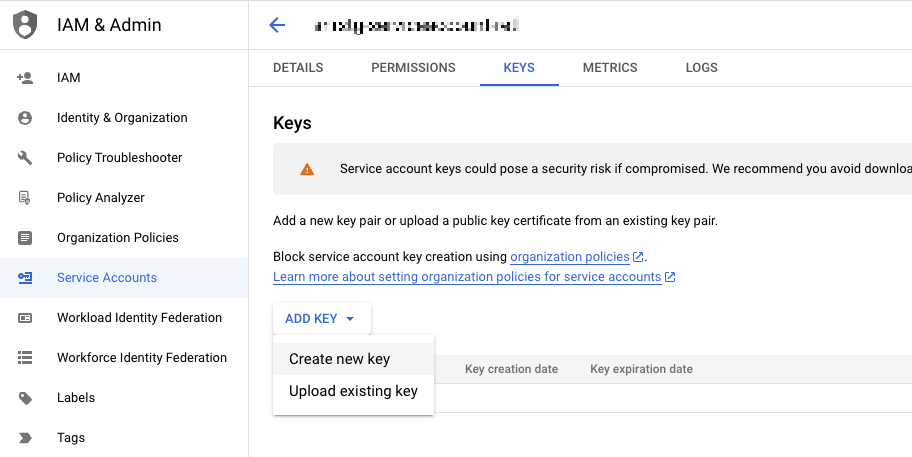Click external-link icon after Learn more link
The image size is (912, 457).
[x=670, y=277]
